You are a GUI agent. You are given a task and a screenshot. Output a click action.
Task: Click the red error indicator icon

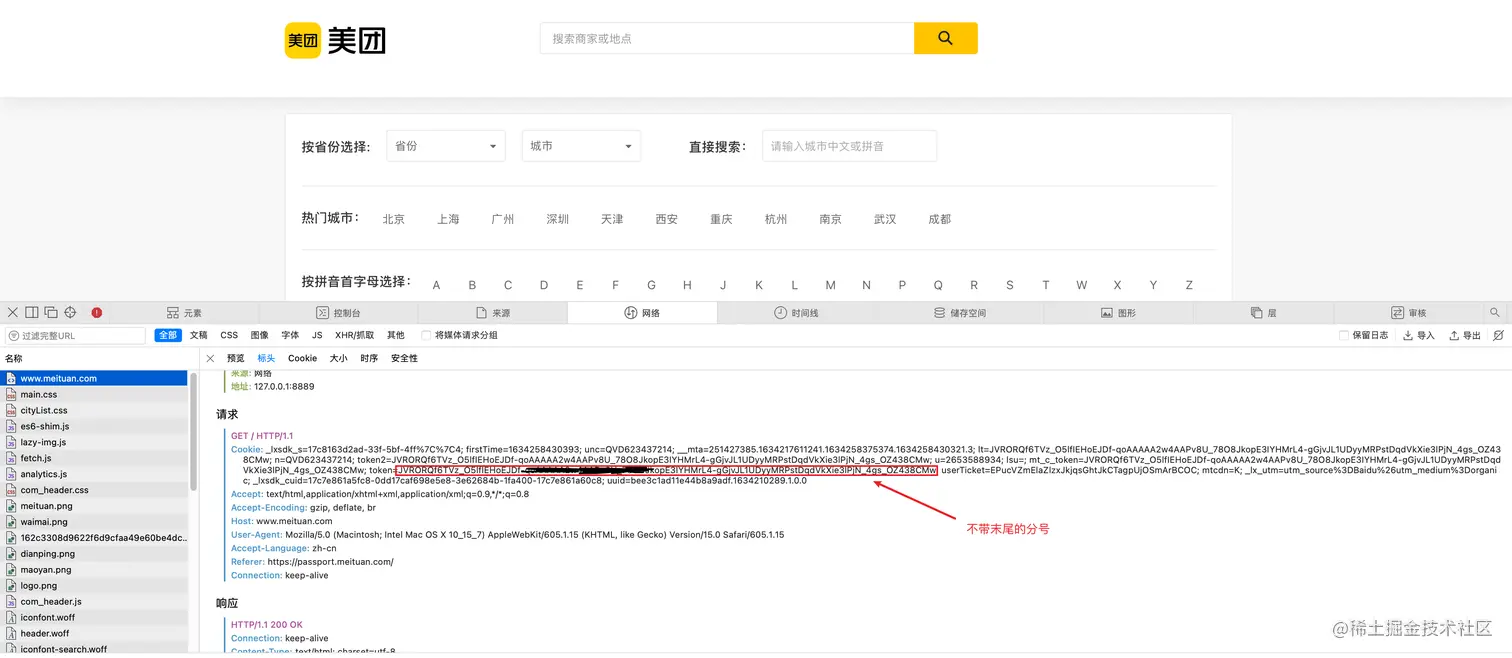click(97, 313)
